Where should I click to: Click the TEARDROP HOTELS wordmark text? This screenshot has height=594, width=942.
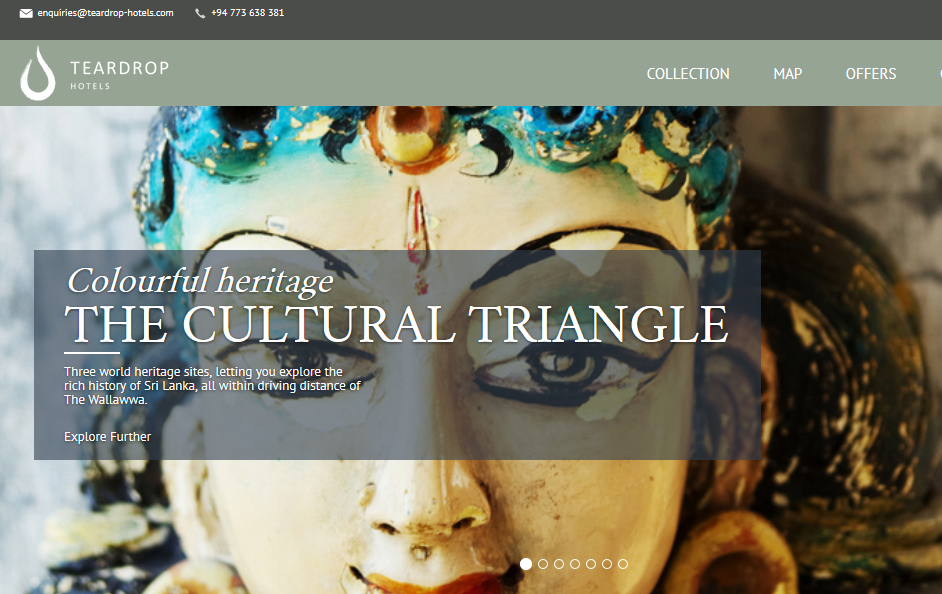(x=120, y=74)
